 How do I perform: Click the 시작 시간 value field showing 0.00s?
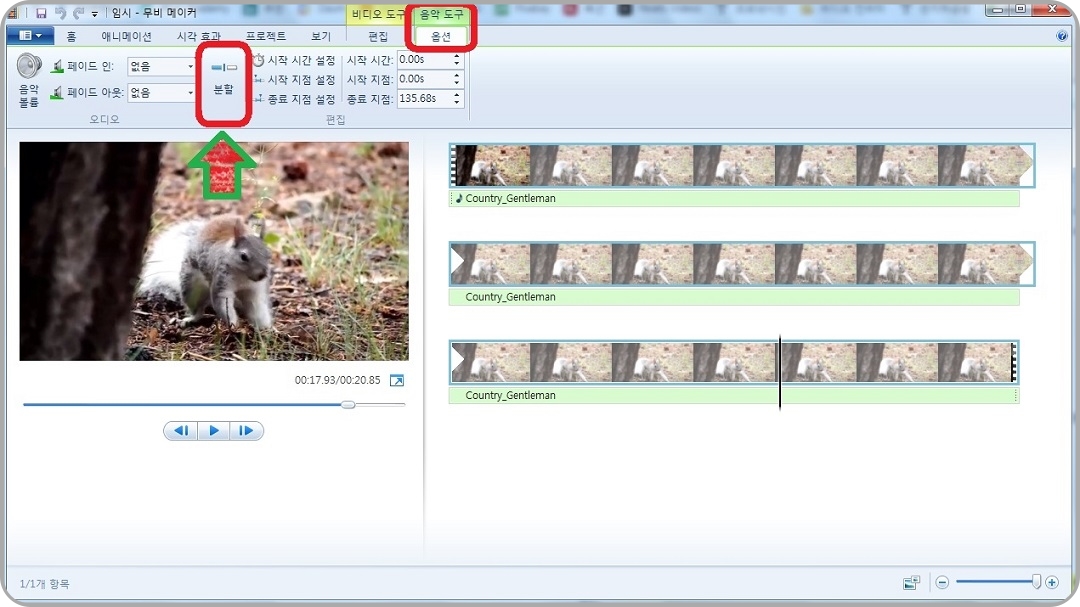(x=424, y=60)
